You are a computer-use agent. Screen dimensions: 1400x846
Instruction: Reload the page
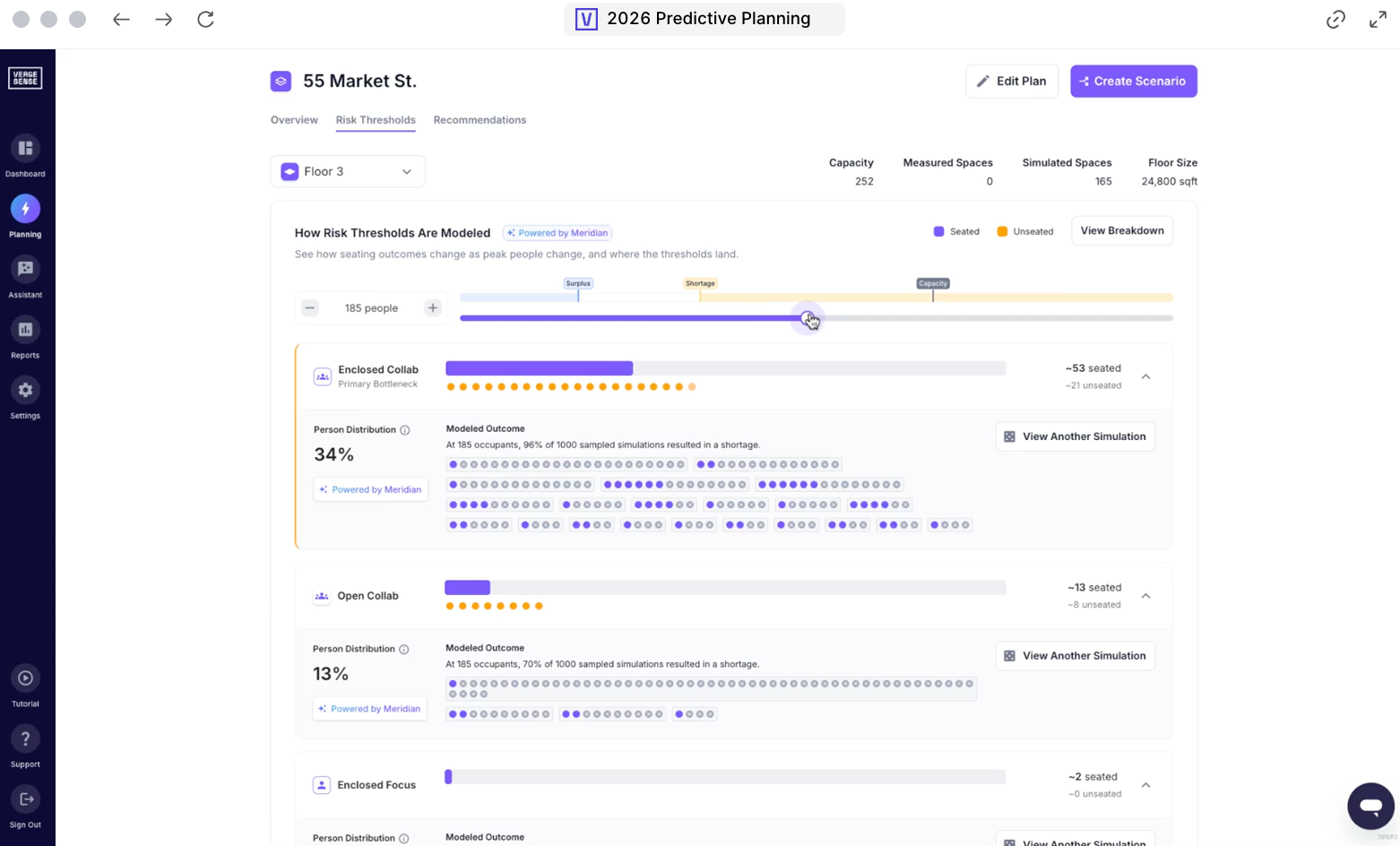click(205, 19)
